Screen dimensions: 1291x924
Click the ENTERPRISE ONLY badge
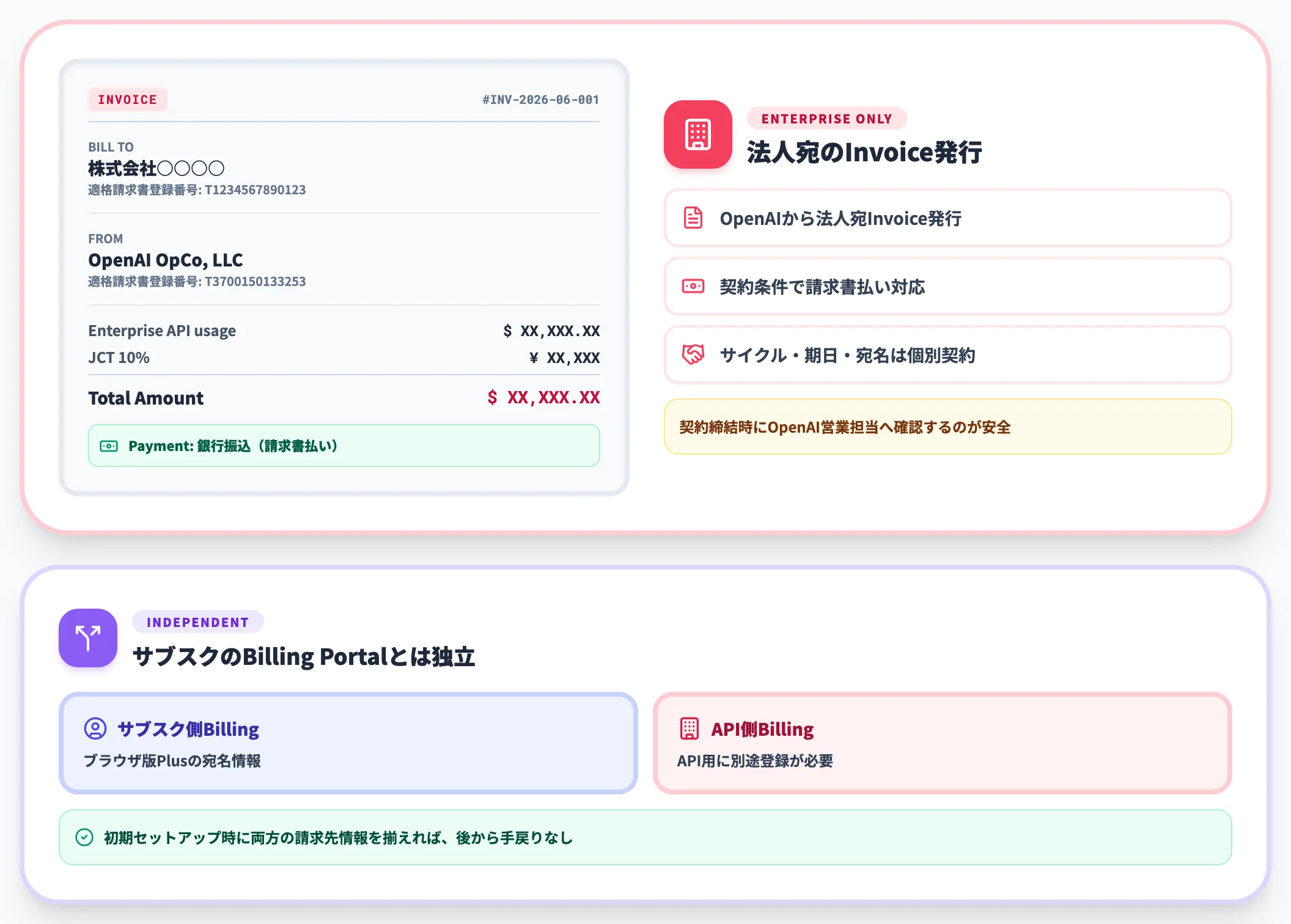pos(826,119)
